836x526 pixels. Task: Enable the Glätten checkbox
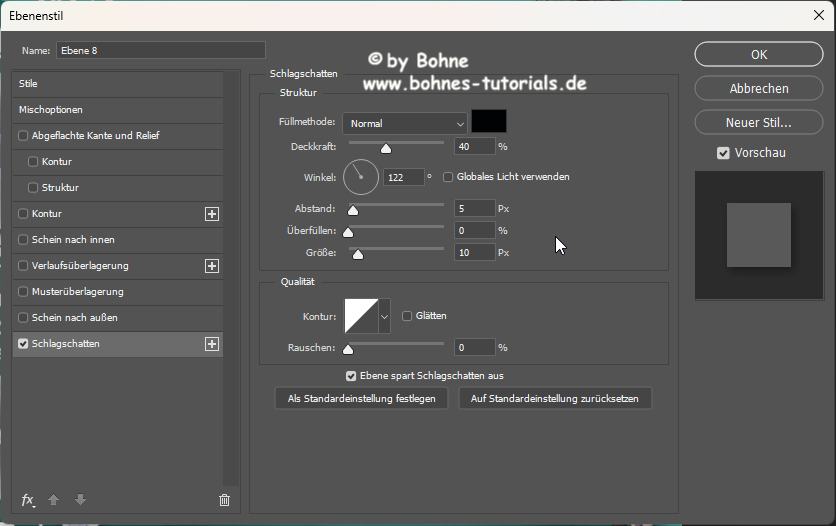(407, 316)
